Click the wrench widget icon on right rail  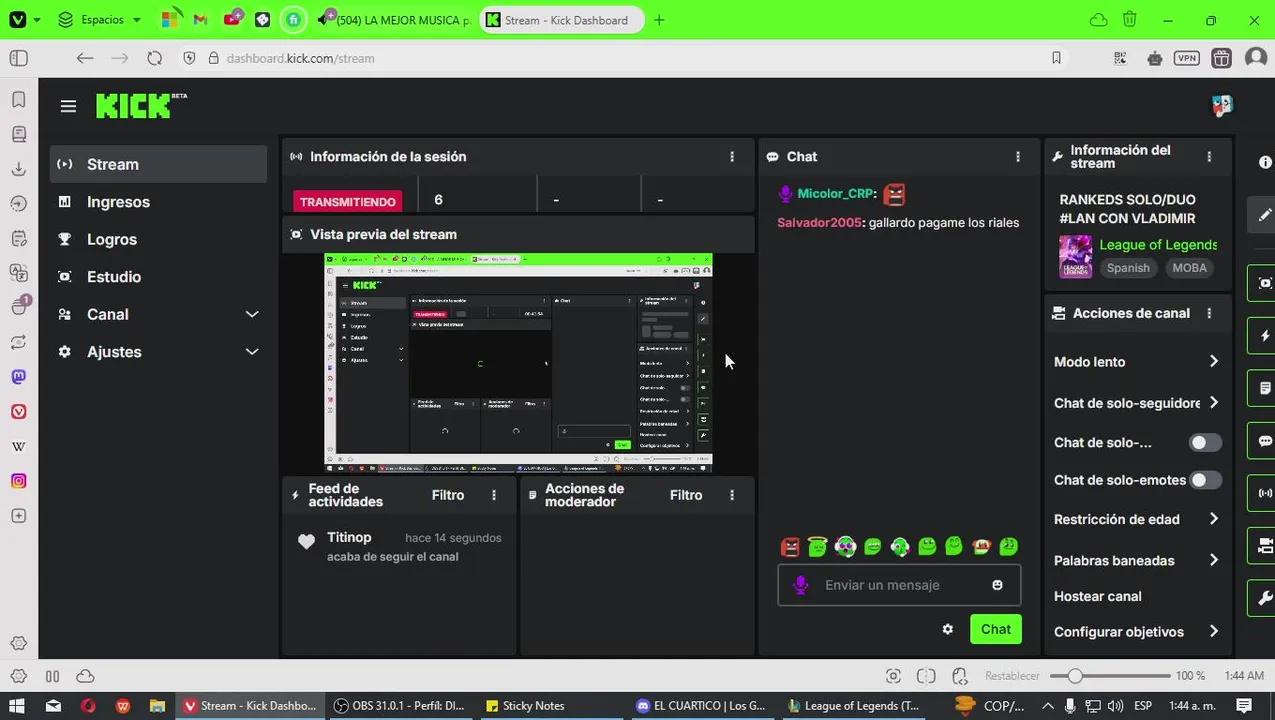(1264, 598)
